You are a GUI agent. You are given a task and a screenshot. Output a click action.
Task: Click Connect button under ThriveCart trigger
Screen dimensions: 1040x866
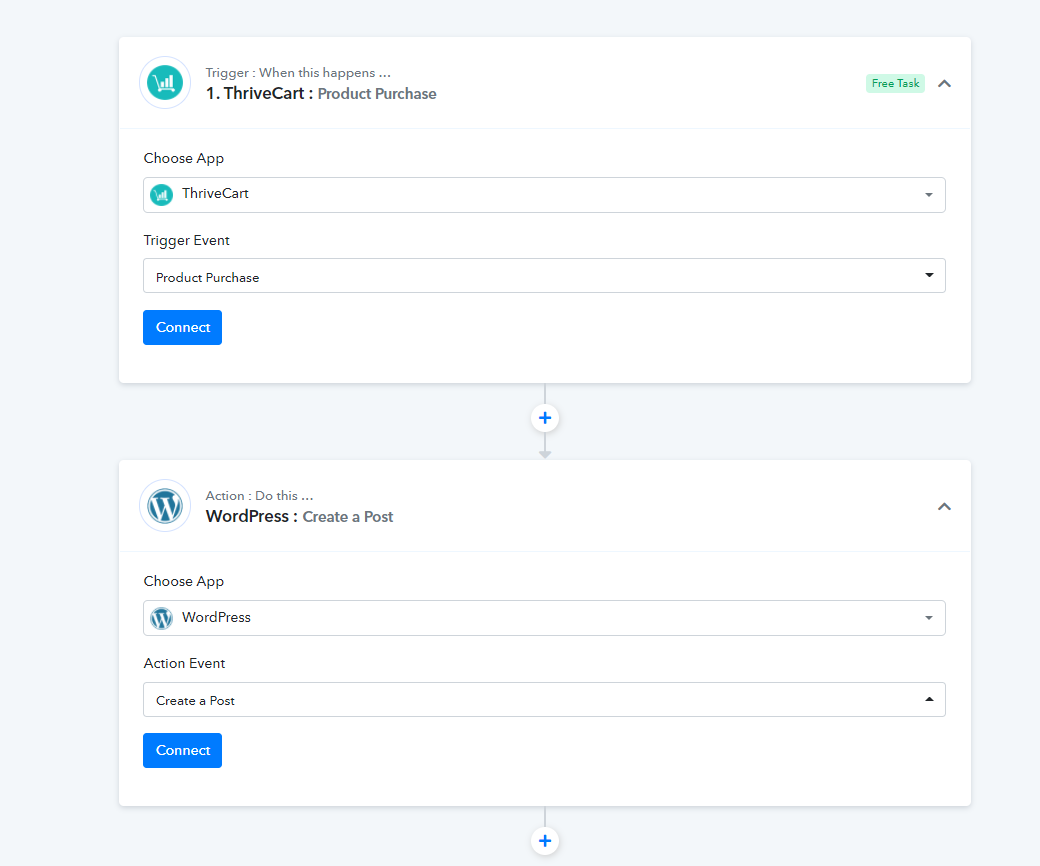(182, 328)
